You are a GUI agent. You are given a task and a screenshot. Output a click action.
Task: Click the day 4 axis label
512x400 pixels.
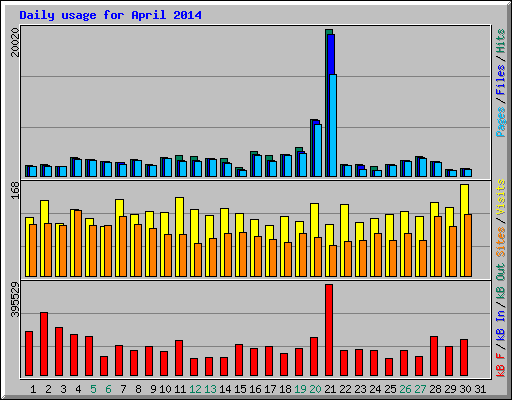[78, 389]
